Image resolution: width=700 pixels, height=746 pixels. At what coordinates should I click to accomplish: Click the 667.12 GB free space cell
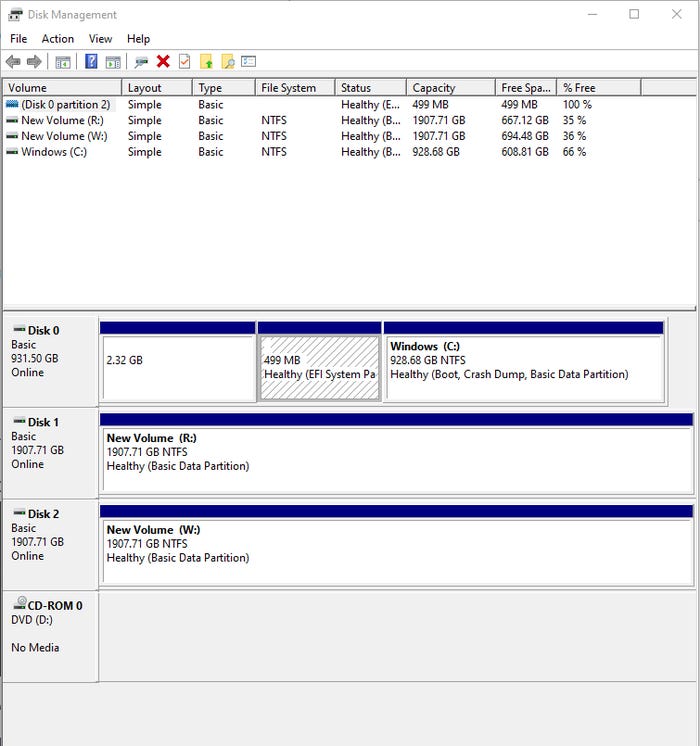[525, 120]
